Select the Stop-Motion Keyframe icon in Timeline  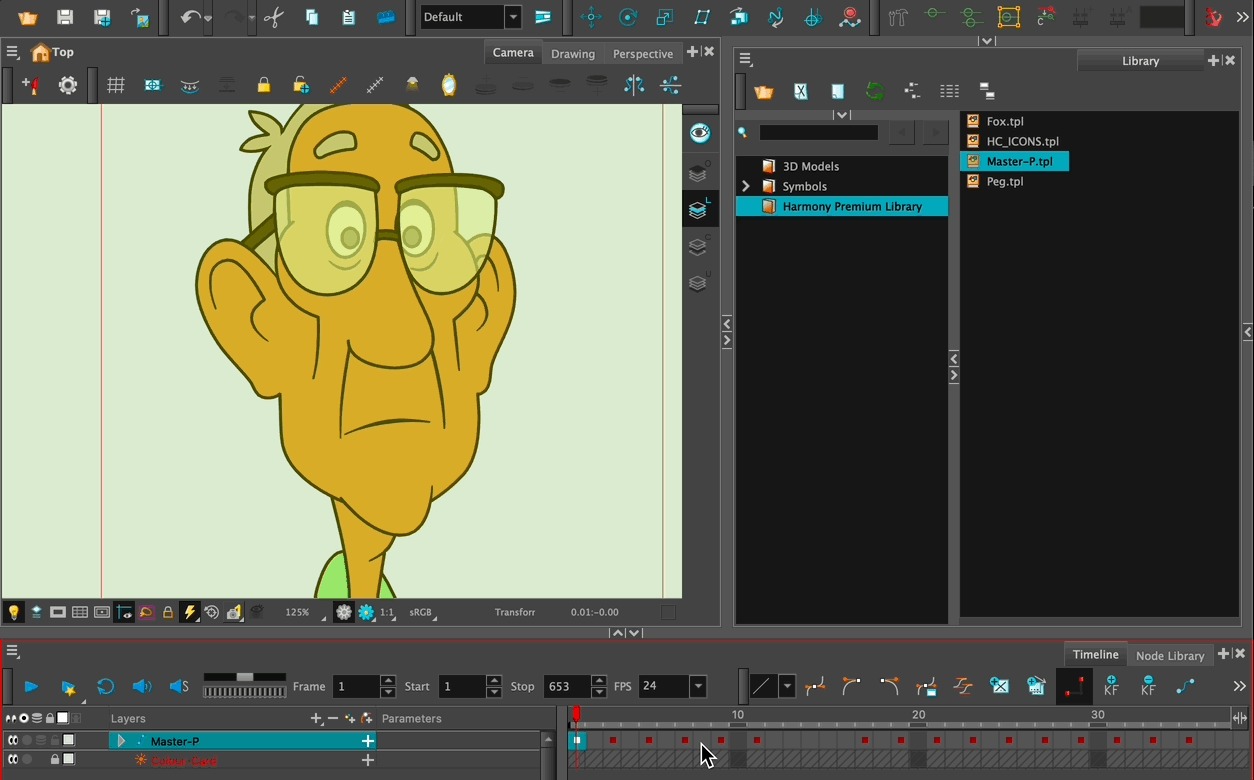(x=1074, y=686)
